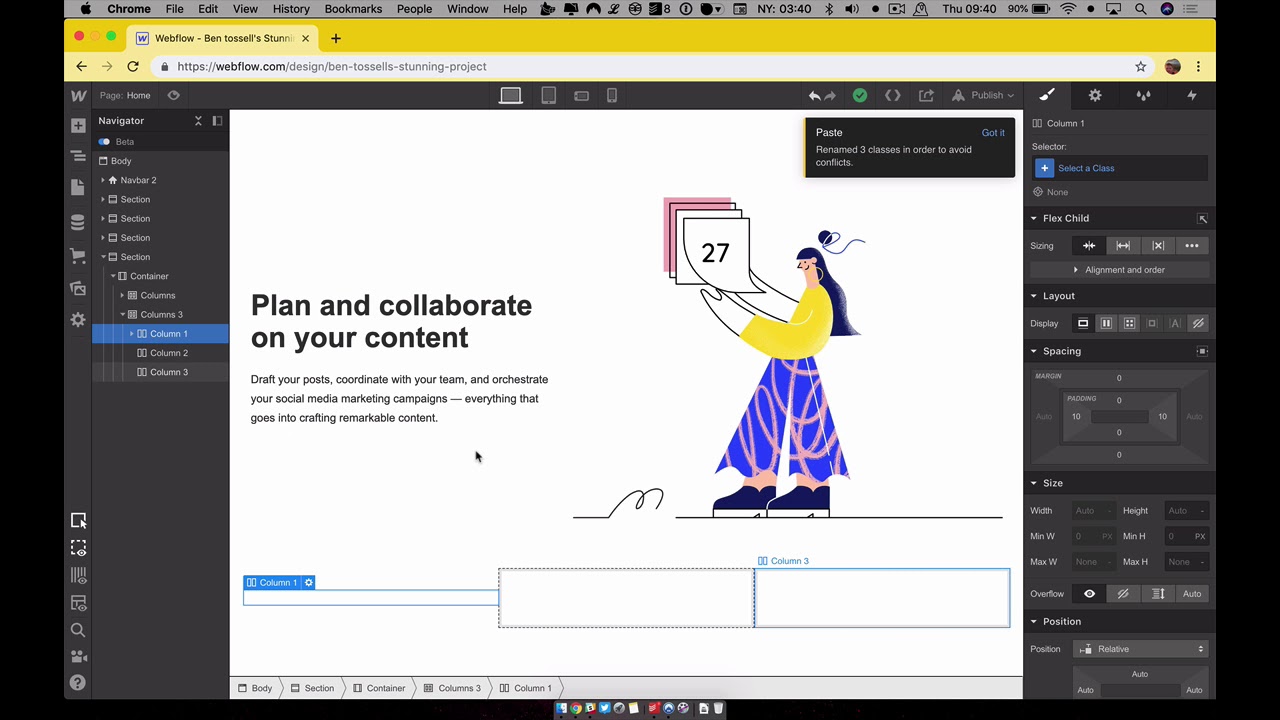This screenshot has height=720, width=1280.
Task: Open the History menu in Chrome
Action: [x=291, y=9]
